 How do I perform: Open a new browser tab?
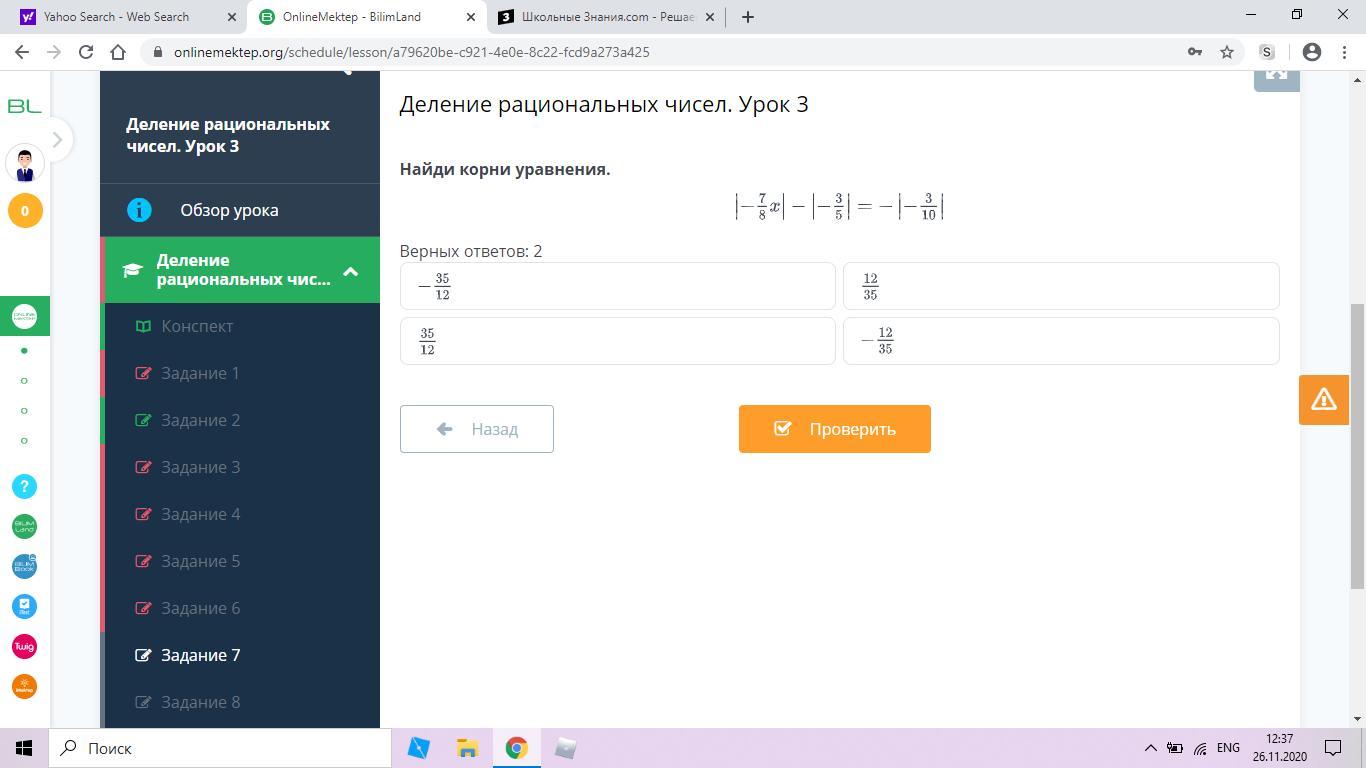pos(748,16)
